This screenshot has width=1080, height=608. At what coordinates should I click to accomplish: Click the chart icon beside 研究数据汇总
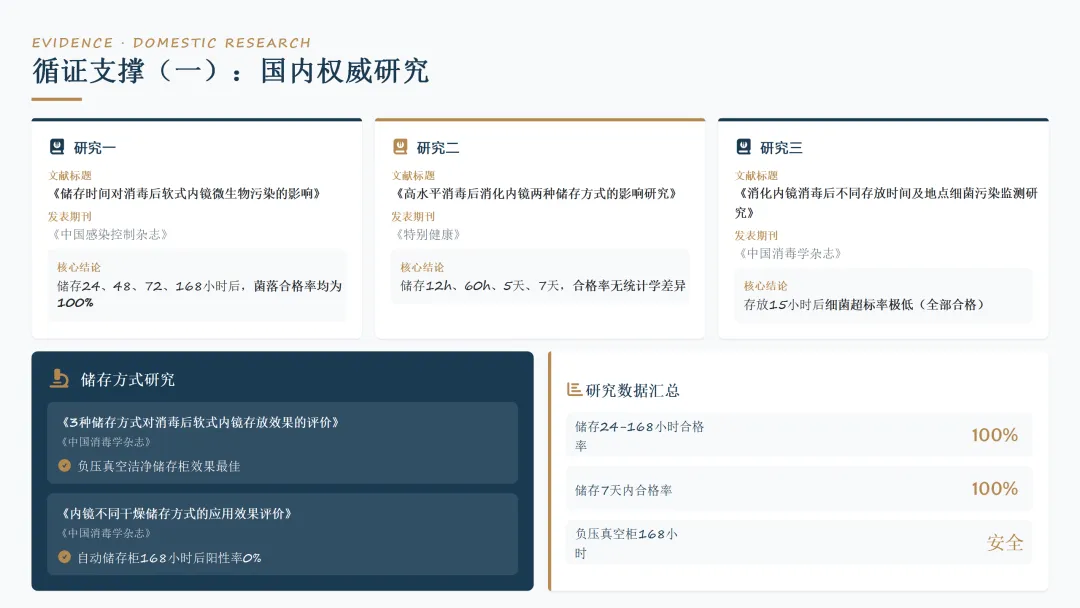574,390
